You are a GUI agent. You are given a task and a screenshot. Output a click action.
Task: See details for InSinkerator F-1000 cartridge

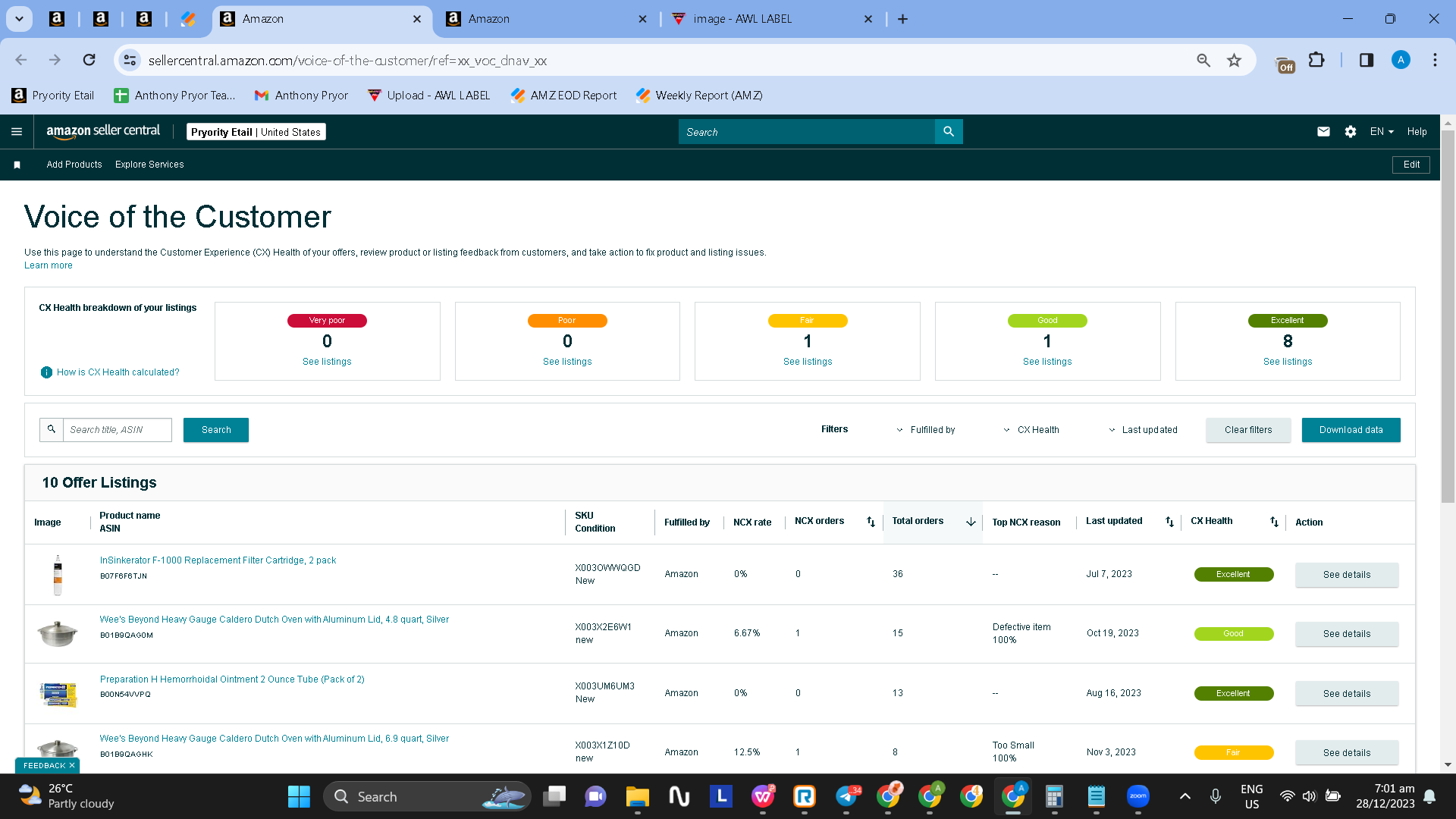click(1347, 575)
